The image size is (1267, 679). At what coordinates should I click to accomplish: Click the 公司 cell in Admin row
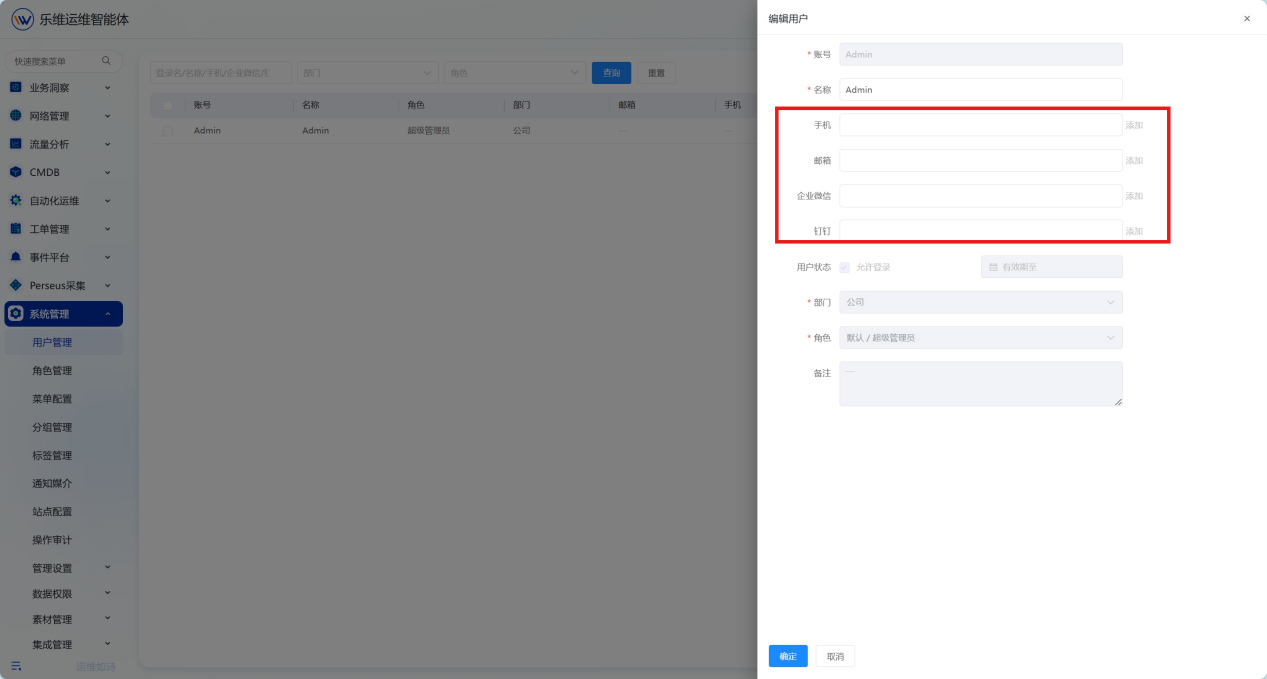coord(522,131)
